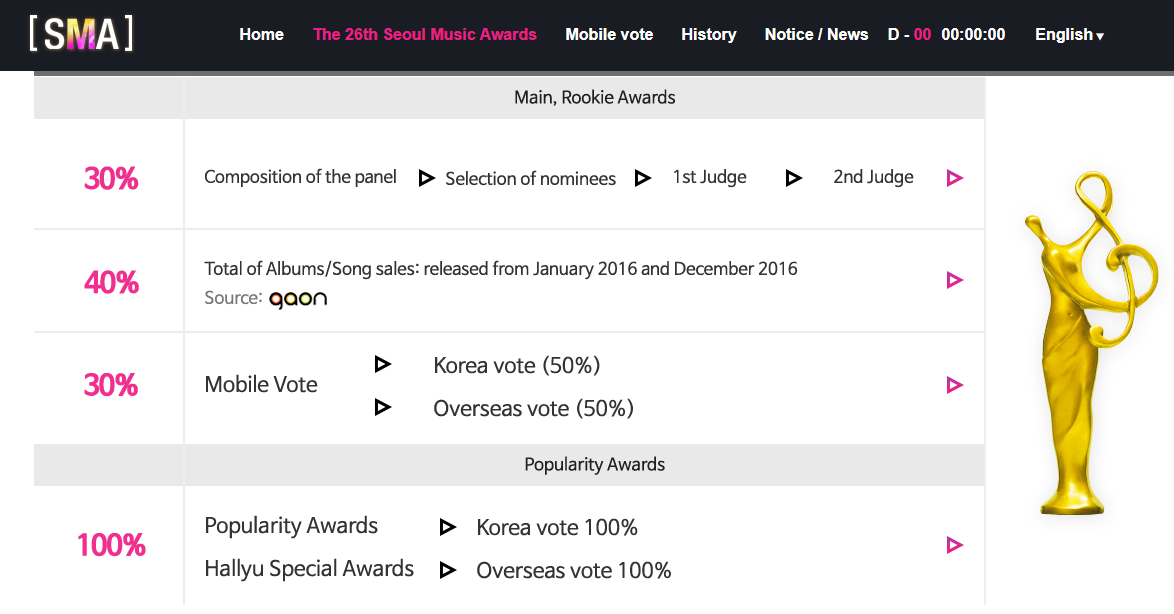The width and height of the screenshot is (1174, 614).
Task: Click the pink arrow beside 2nd Judge
Action: pyautogui.click(x=954, y=177)
